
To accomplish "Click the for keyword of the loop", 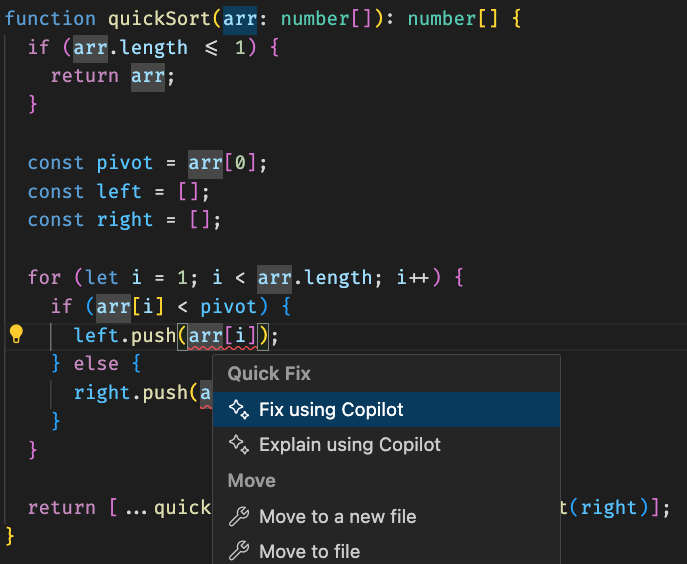I will [x=44, y=277].
